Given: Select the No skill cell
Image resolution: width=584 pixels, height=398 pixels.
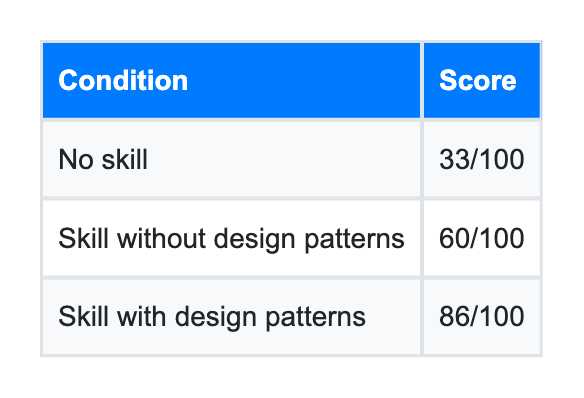Looking at the screenshot, I should 231,159.
